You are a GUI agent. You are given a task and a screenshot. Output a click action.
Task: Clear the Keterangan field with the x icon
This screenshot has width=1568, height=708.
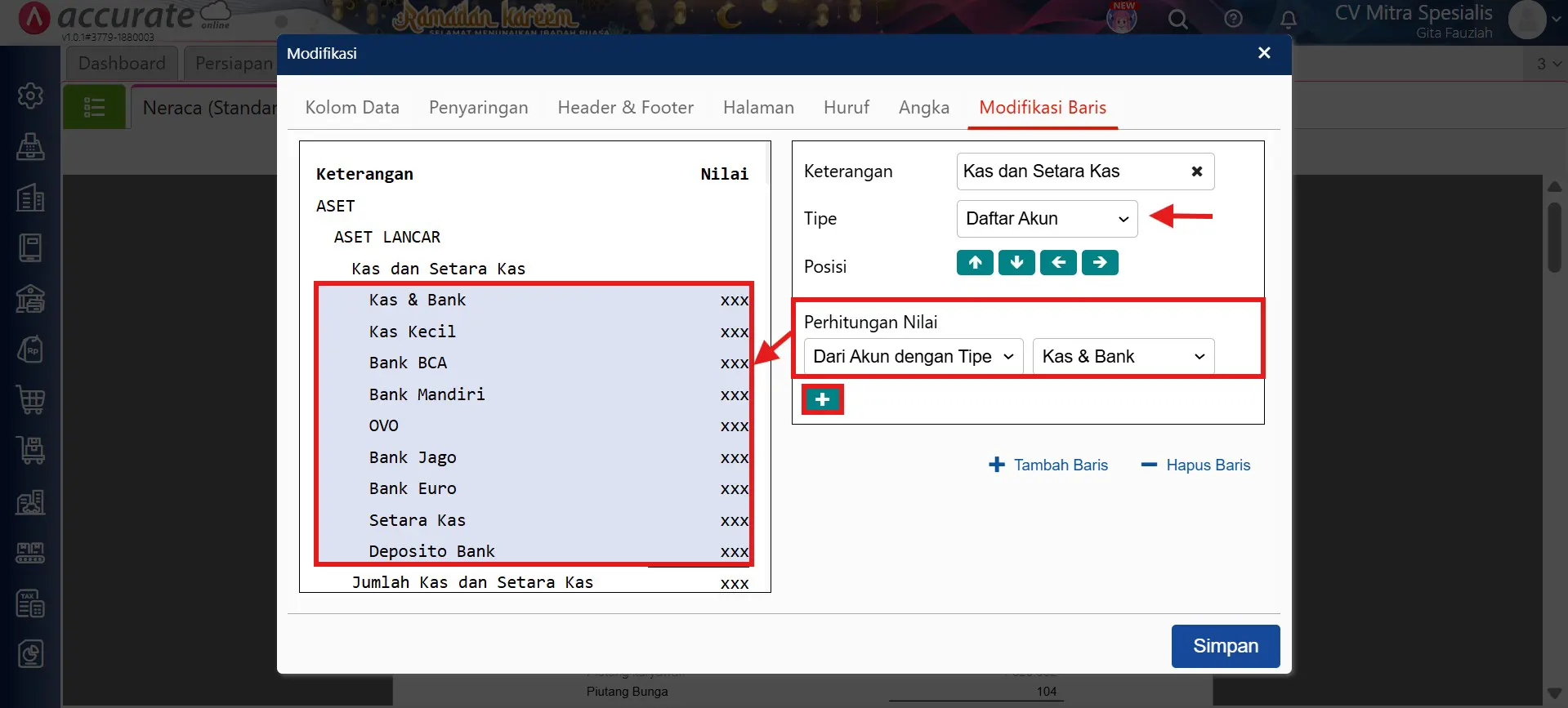tap(1196, 171)
